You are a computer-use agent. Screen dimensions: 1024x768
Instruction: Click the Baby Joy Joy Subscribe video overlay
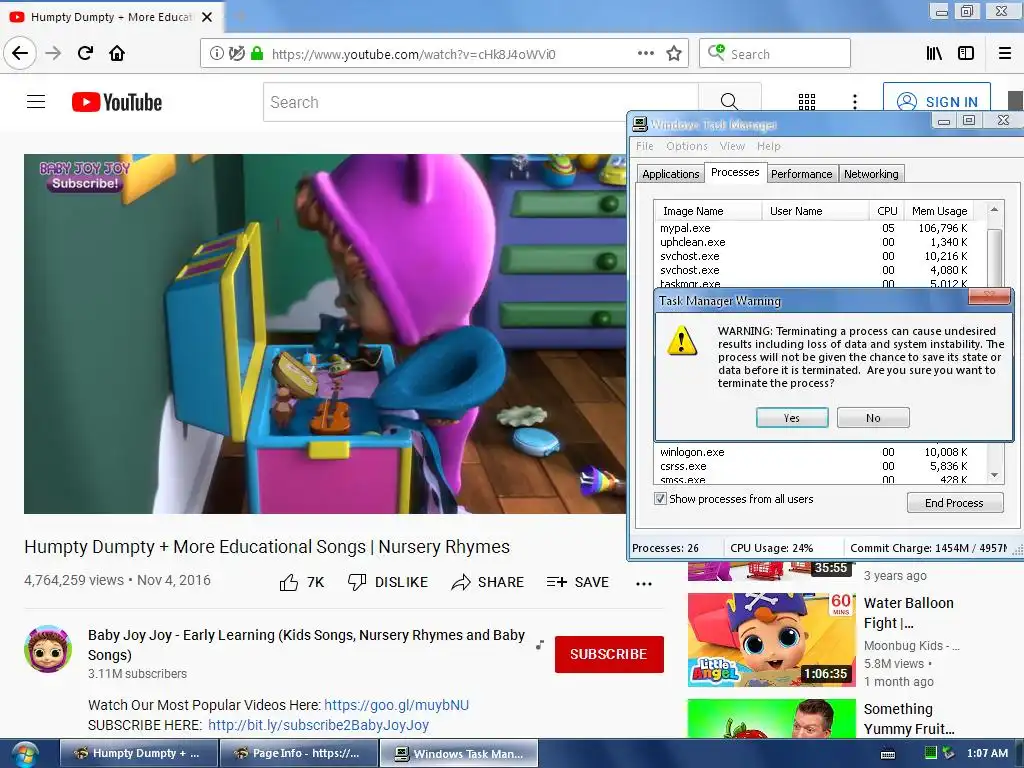pyautogui.click(x=84, y=176)
